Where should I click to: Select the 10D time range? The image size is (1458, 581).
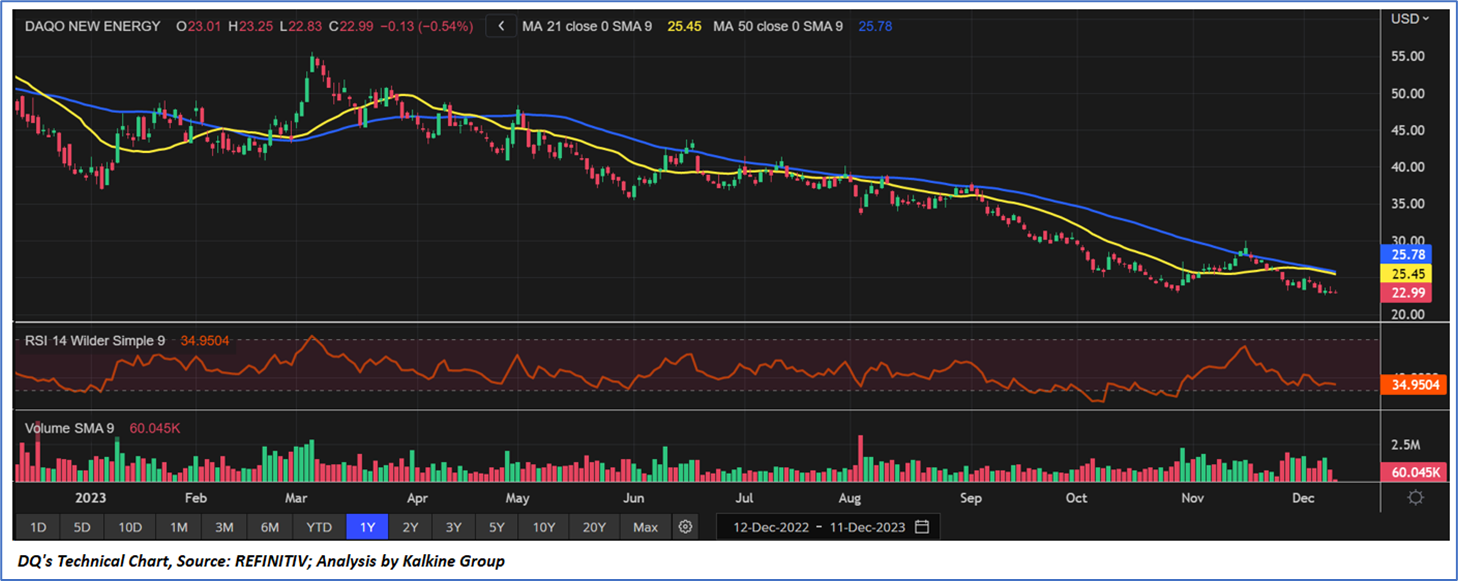click(x=130, y=527)
